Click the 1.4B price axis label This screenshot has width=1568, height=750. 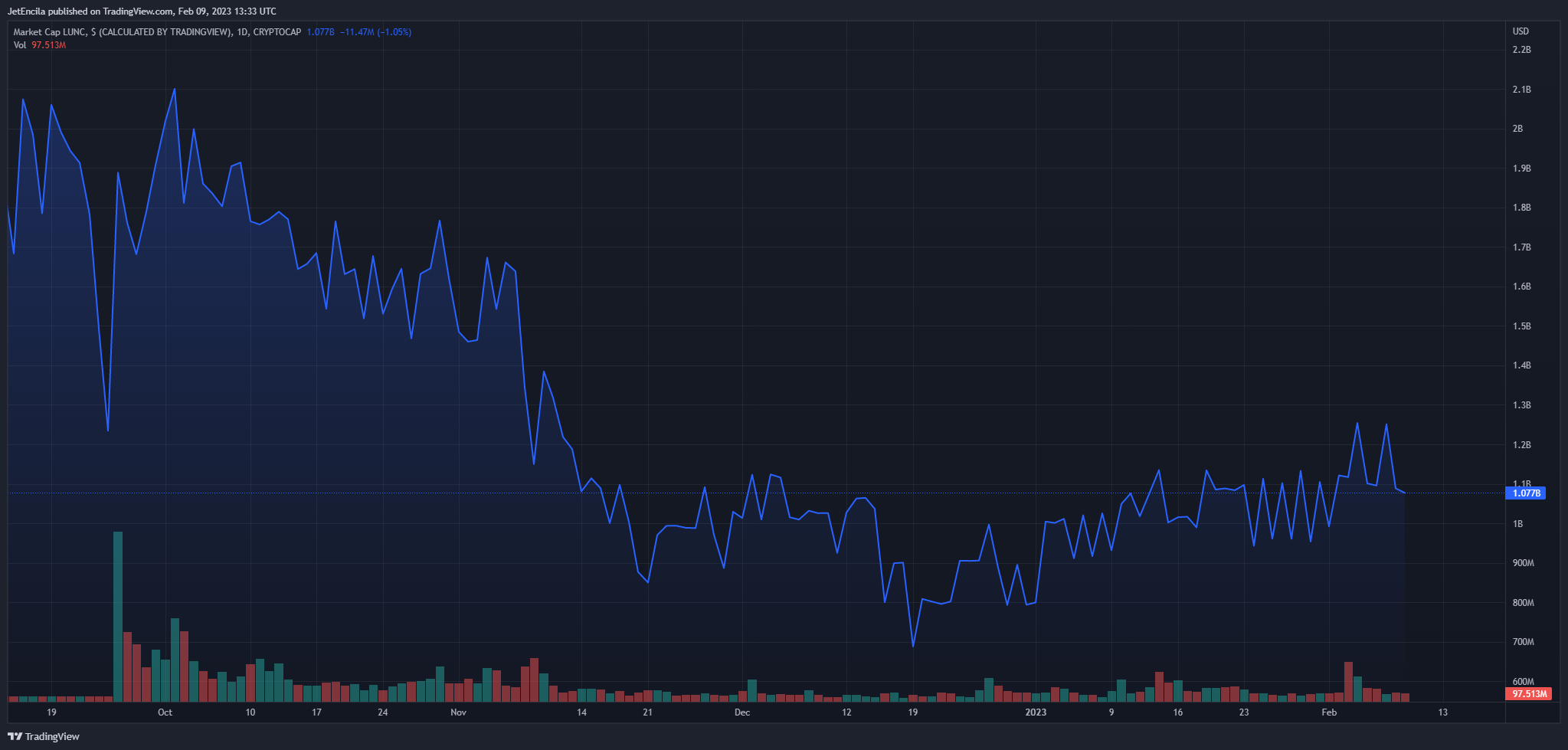click(x=1521, y=365)
